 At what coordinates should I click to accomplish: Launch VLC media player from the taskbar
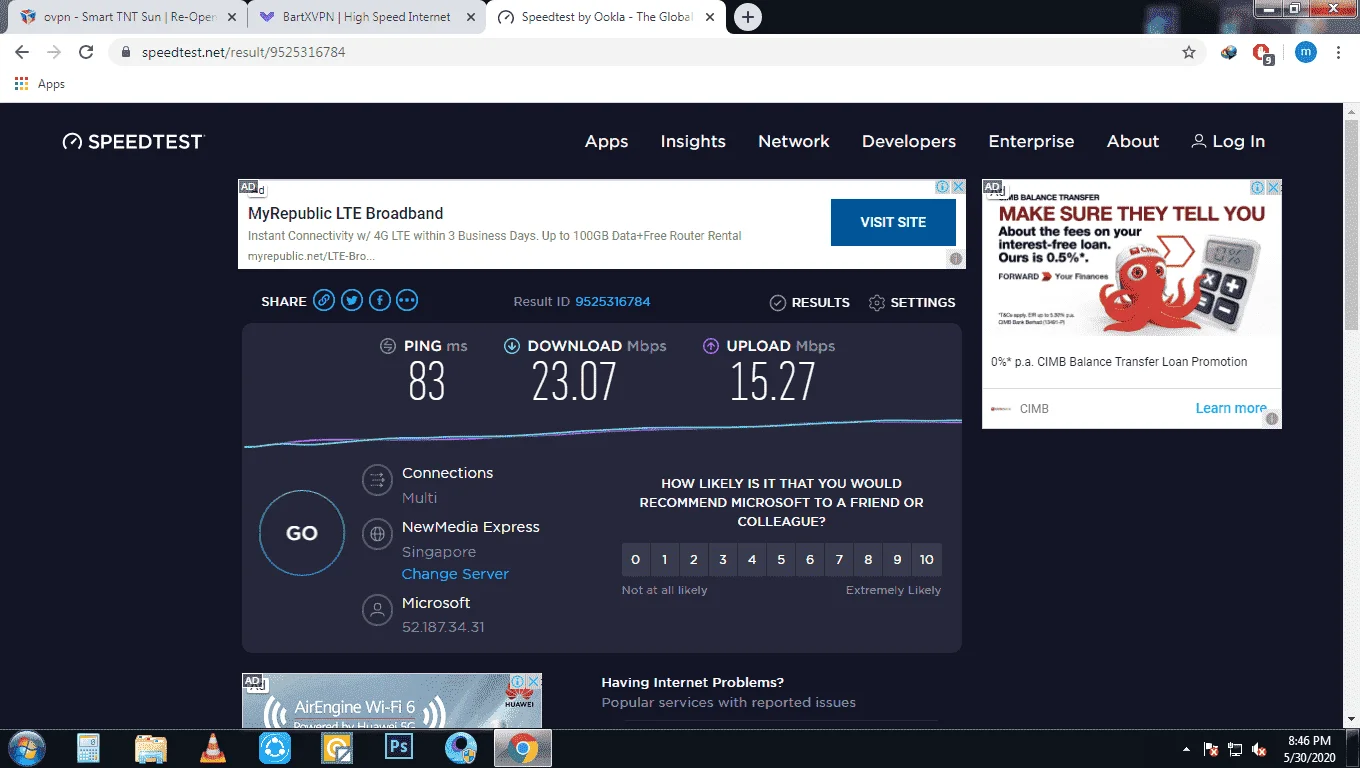pos(212,748)
